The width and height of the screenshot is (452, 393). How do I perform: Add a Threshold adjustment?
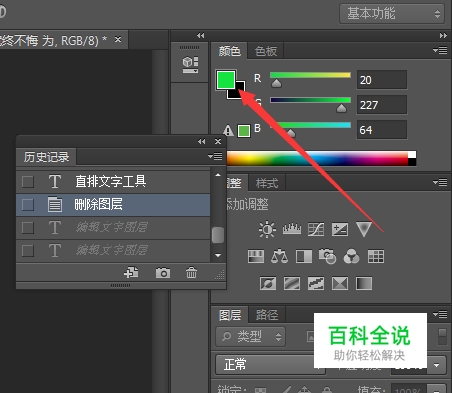[316, 284]
